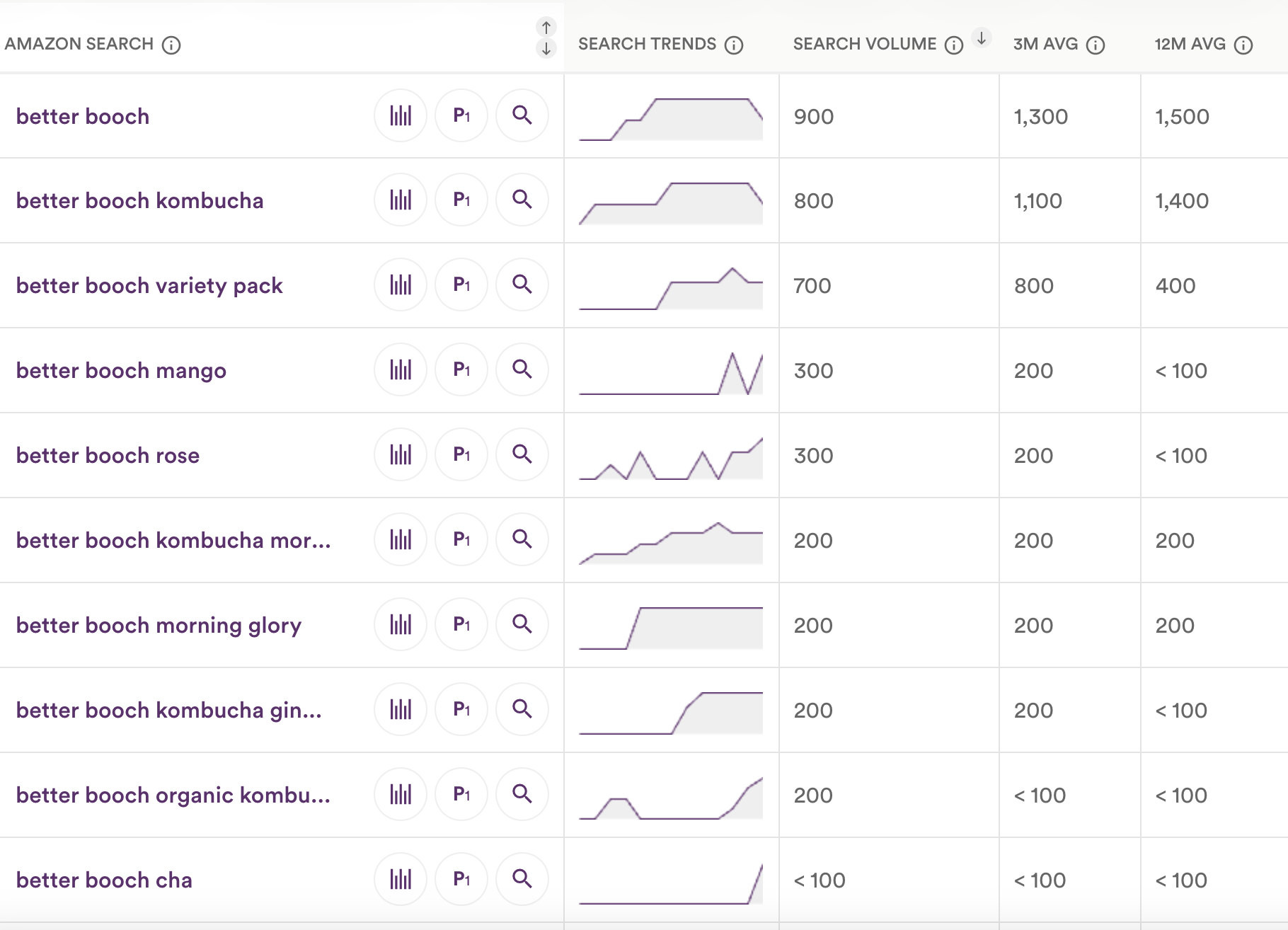
Task: Click search magnifier for better booch variety pack
Action: pos(522,285)
